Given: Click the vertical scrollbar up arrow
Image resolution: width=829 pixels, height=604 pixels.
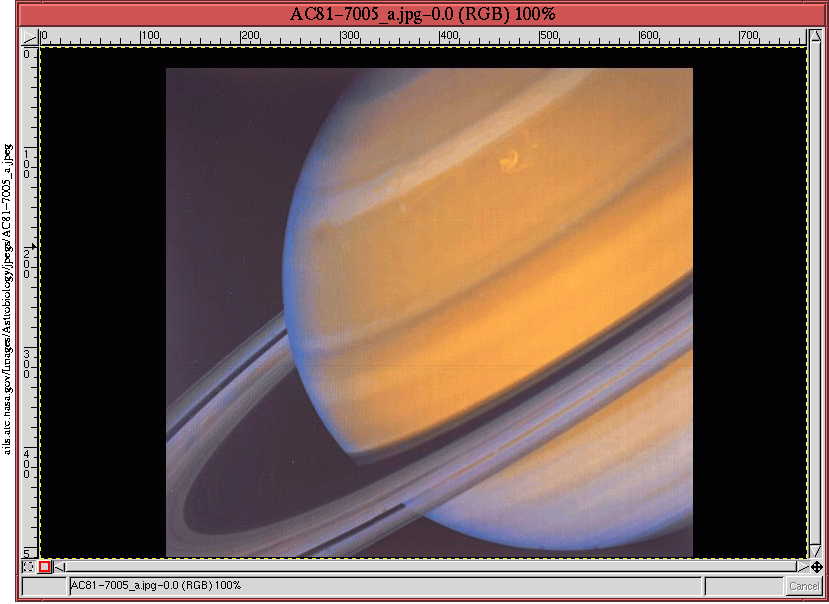Looking at the screenshot, I should pos(816,36).
